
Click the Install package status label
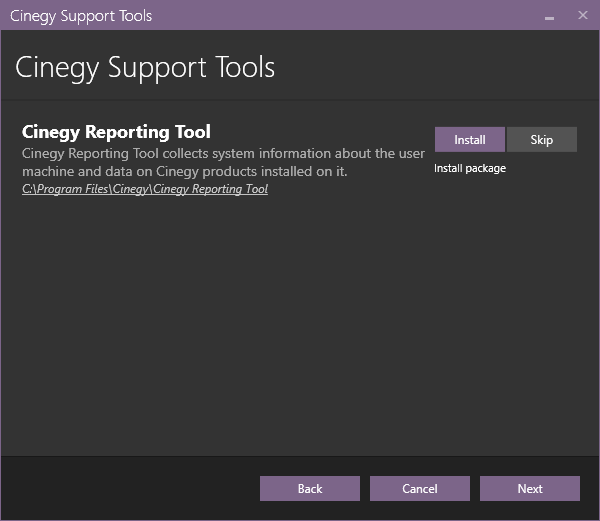(470, 168)
